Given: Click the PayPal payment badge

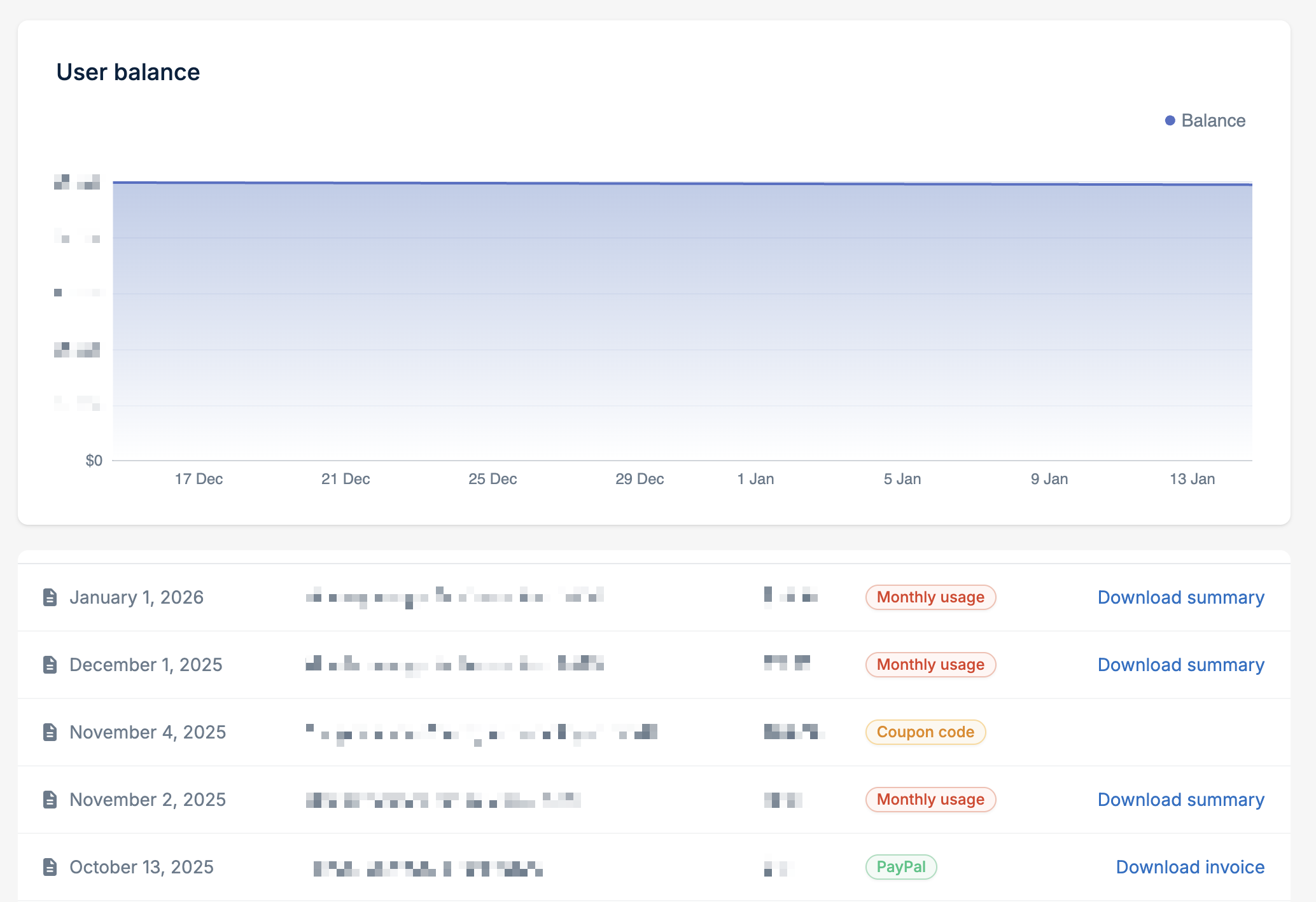Looking at the screenshot, I should 901,866.
